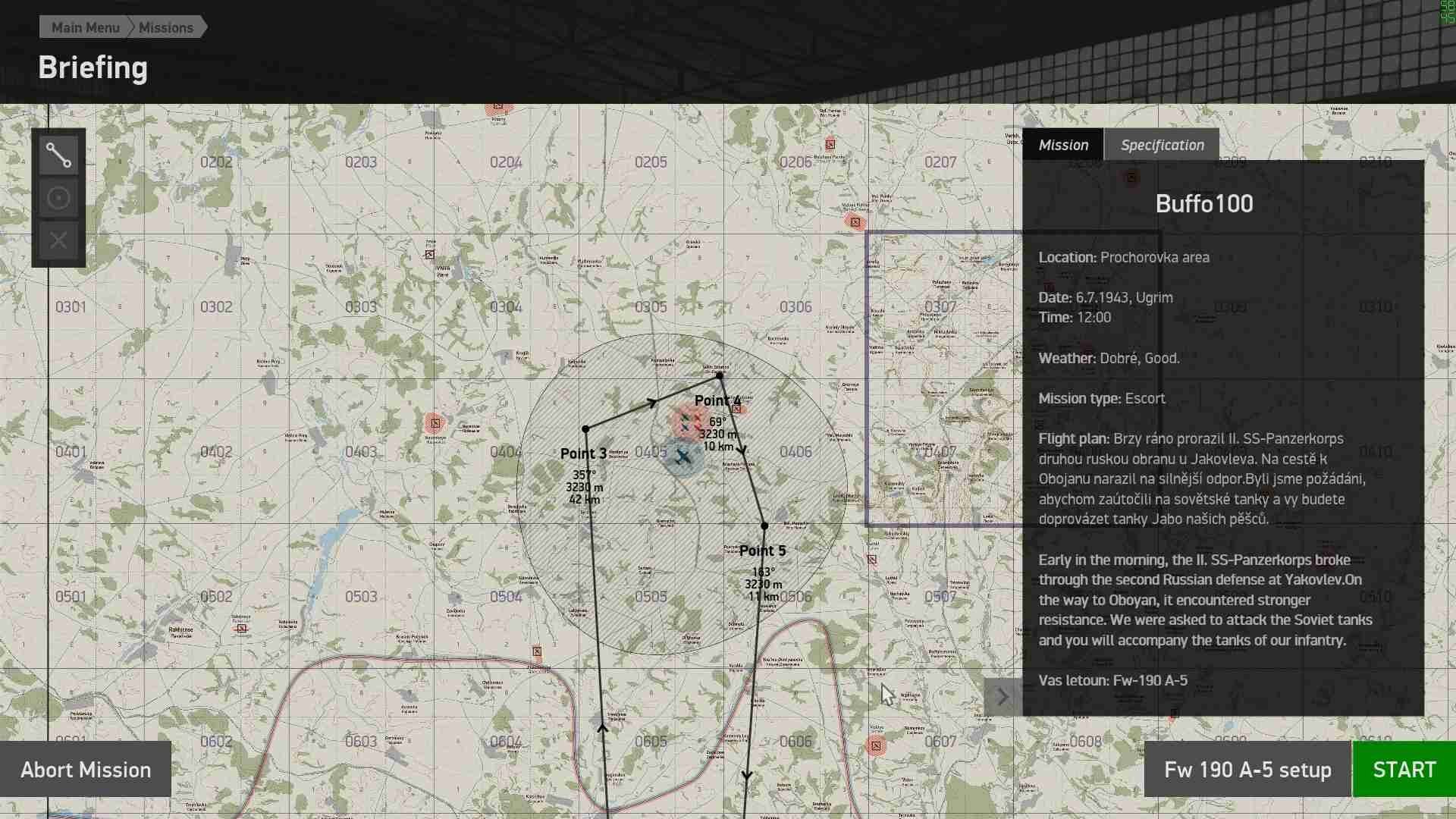This screenshot has width=1456, height=819.
Task: Click the Point 4 waypoint label
Action: (717, 400)
